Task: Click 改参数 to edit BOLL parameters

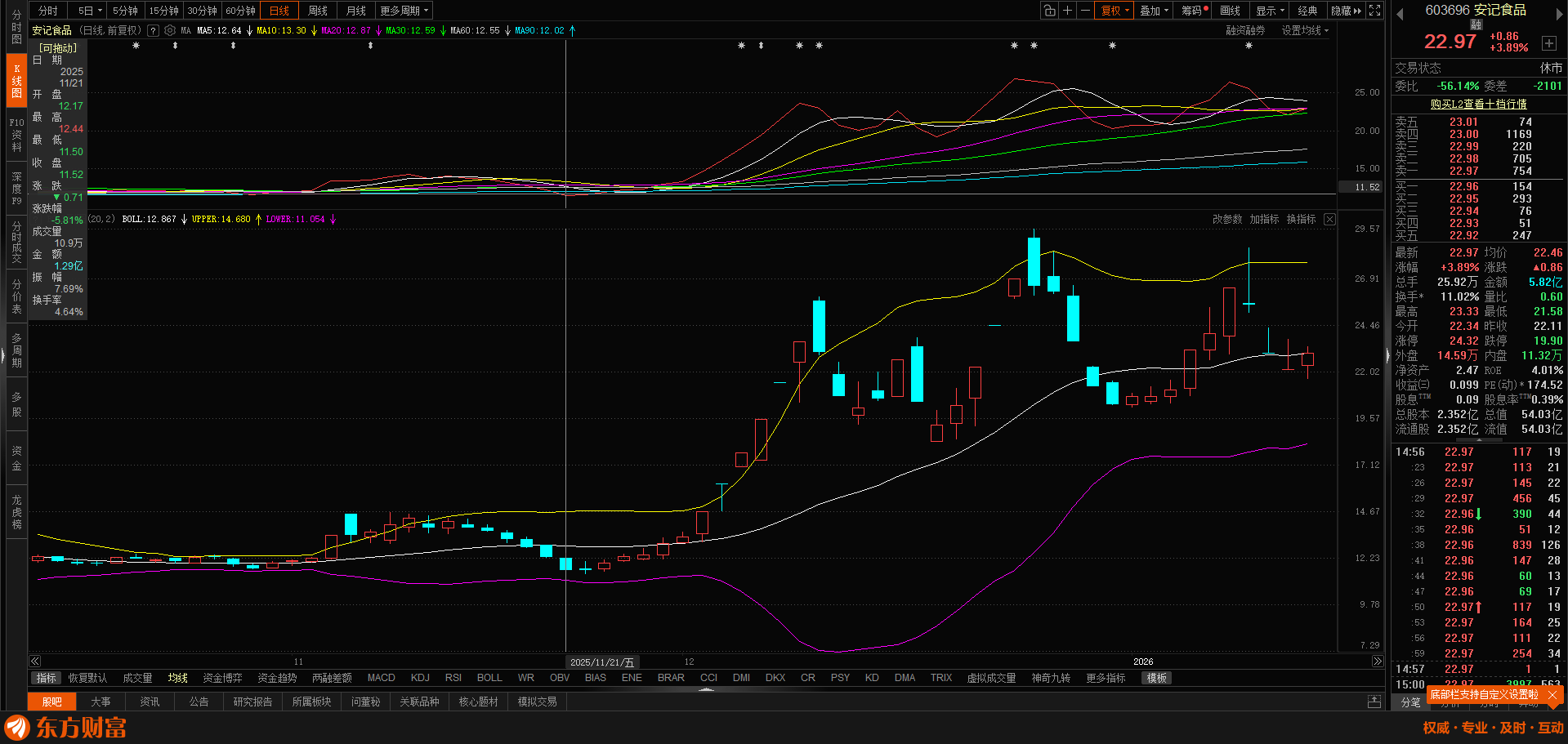Action: click(1226, 219)
